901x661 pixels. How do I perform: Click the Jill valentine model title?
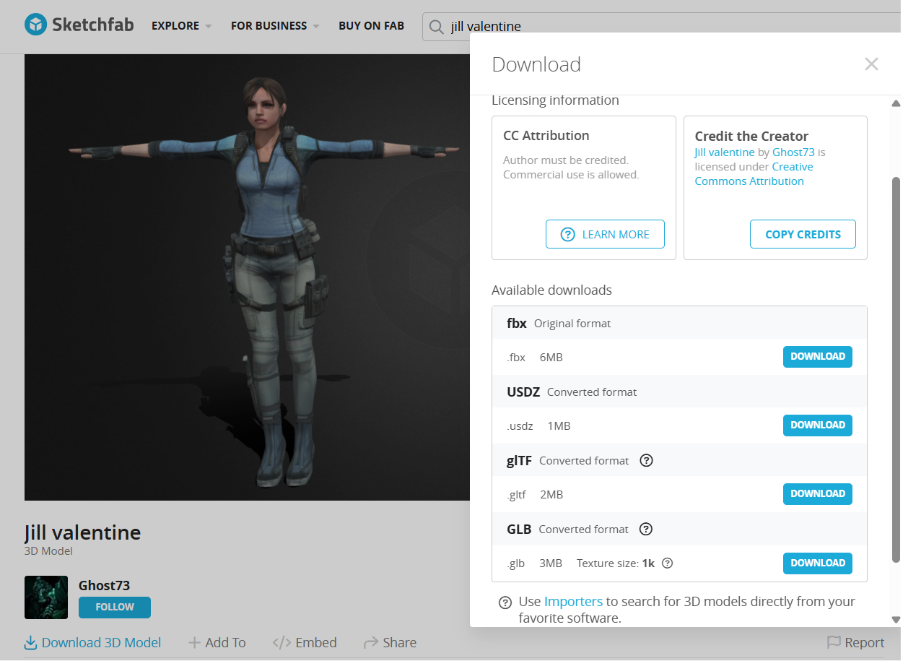(82, 533)
